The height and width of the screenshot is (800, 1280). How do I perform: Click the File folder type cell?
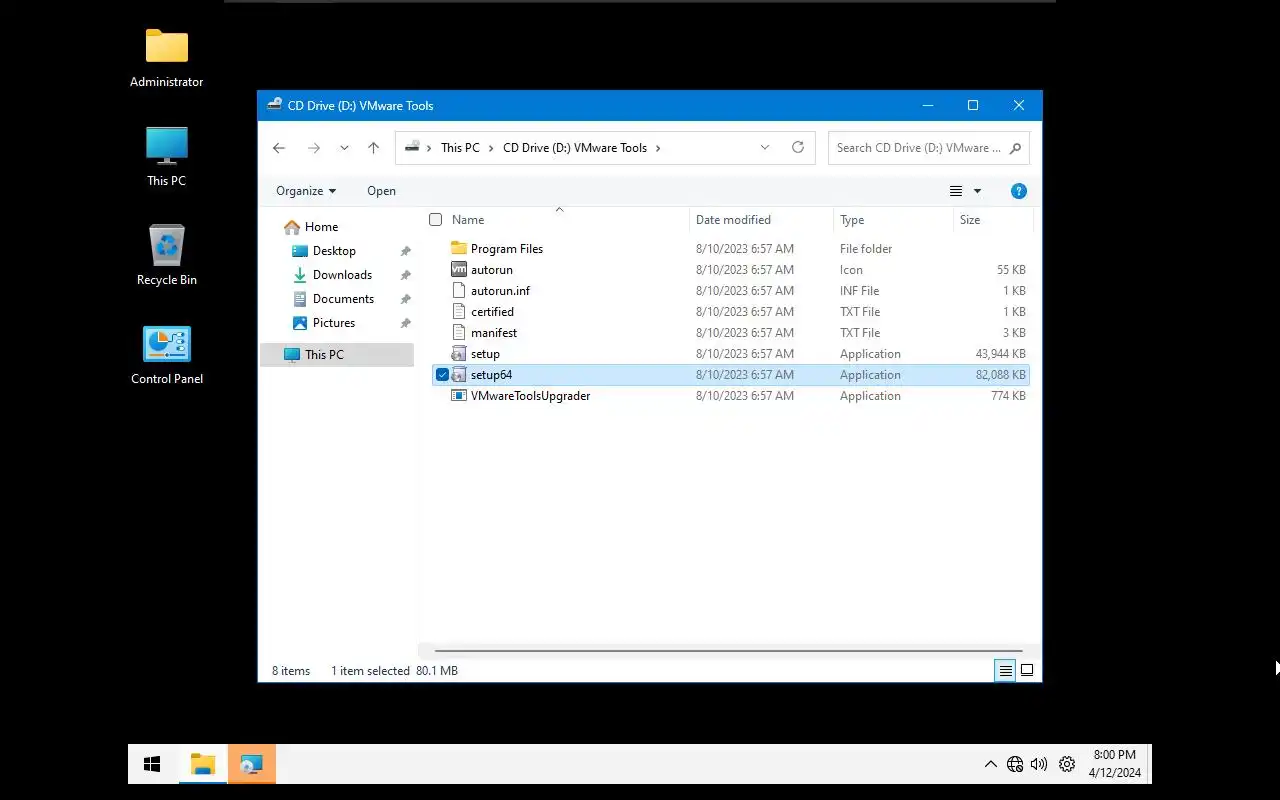tap(866, 249)
